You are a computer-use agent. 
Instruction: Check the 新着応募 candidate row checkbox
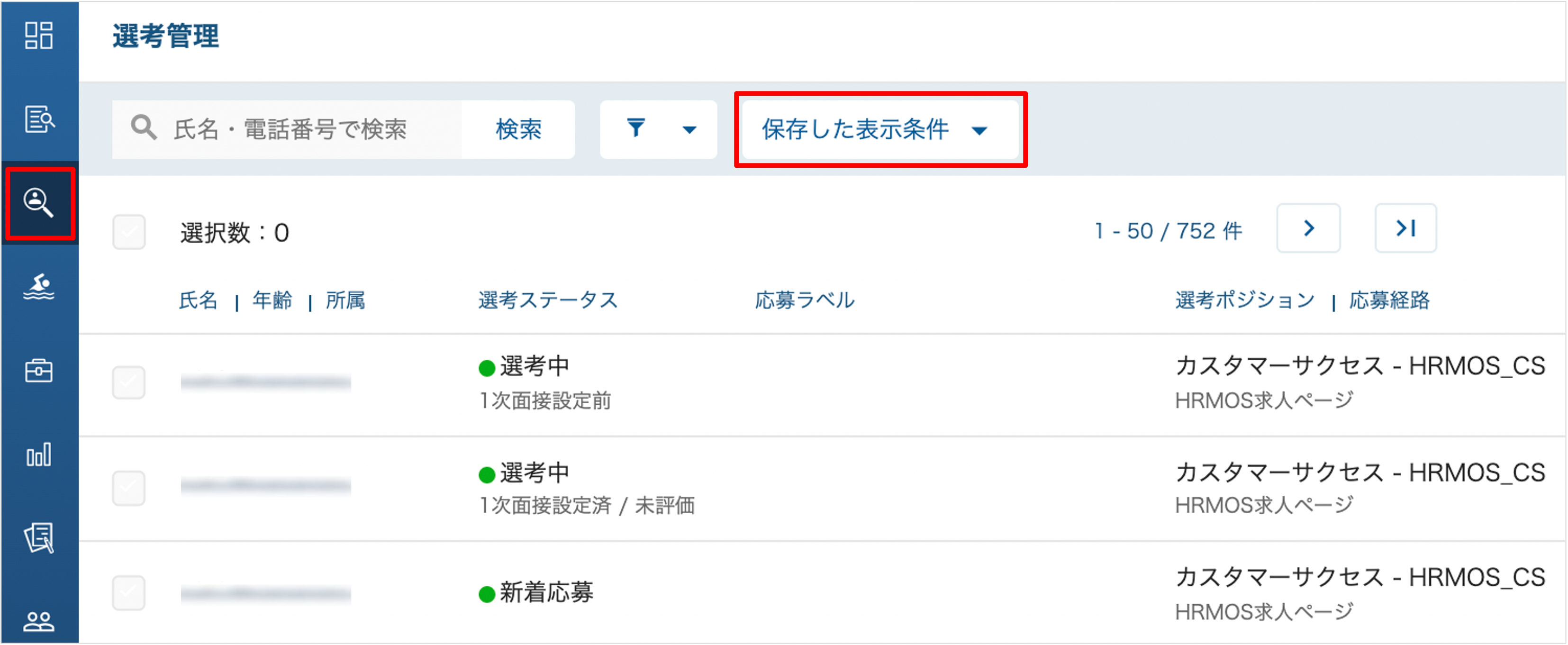coord(129,593)
